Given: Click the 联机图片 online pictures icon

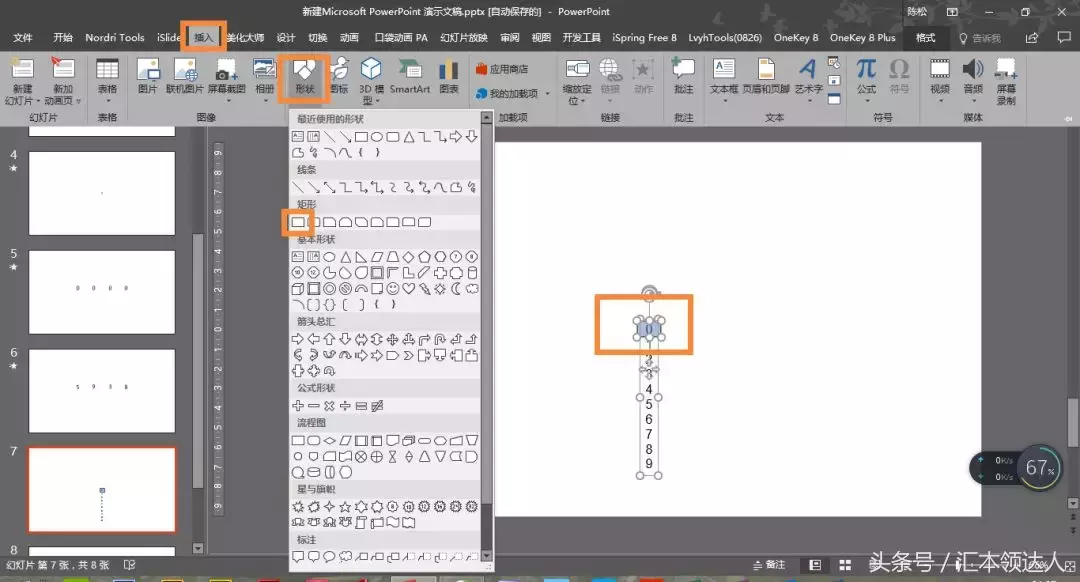Looking at the screenshot, I should pos(185,76).
